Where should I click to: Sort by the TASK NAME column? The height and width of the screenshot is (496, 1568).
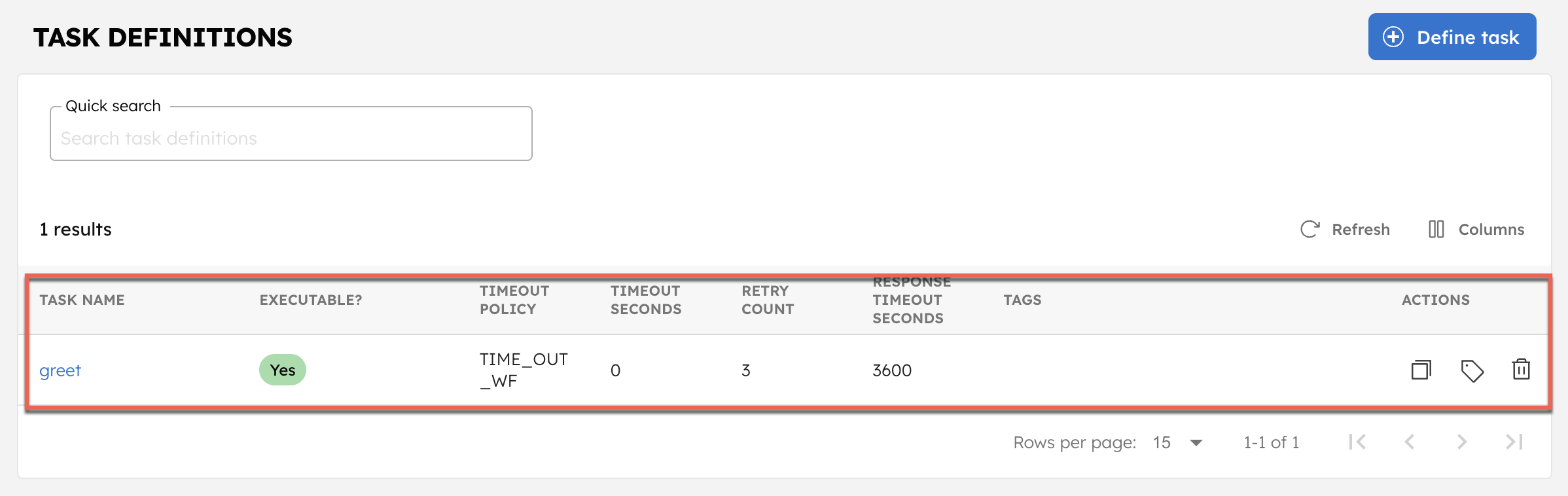click(x=81, y=300)
